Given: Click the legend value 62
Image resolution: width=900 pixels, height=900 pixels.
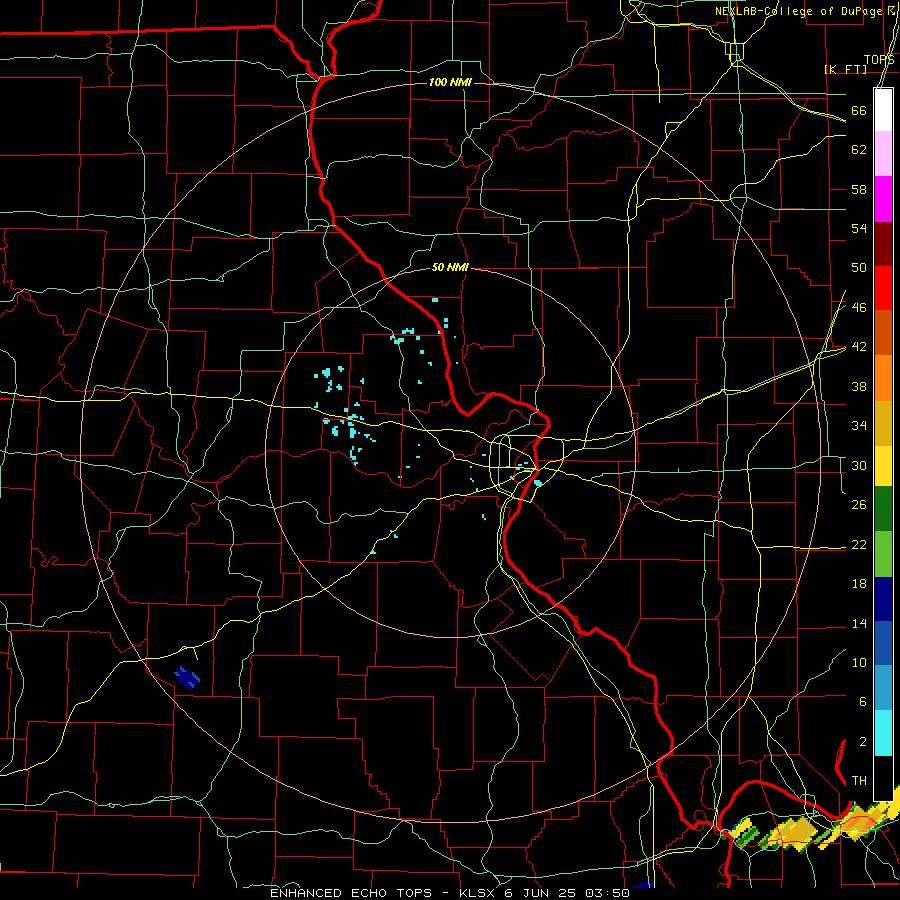Looking at the screenshot, I should (859, 149).
